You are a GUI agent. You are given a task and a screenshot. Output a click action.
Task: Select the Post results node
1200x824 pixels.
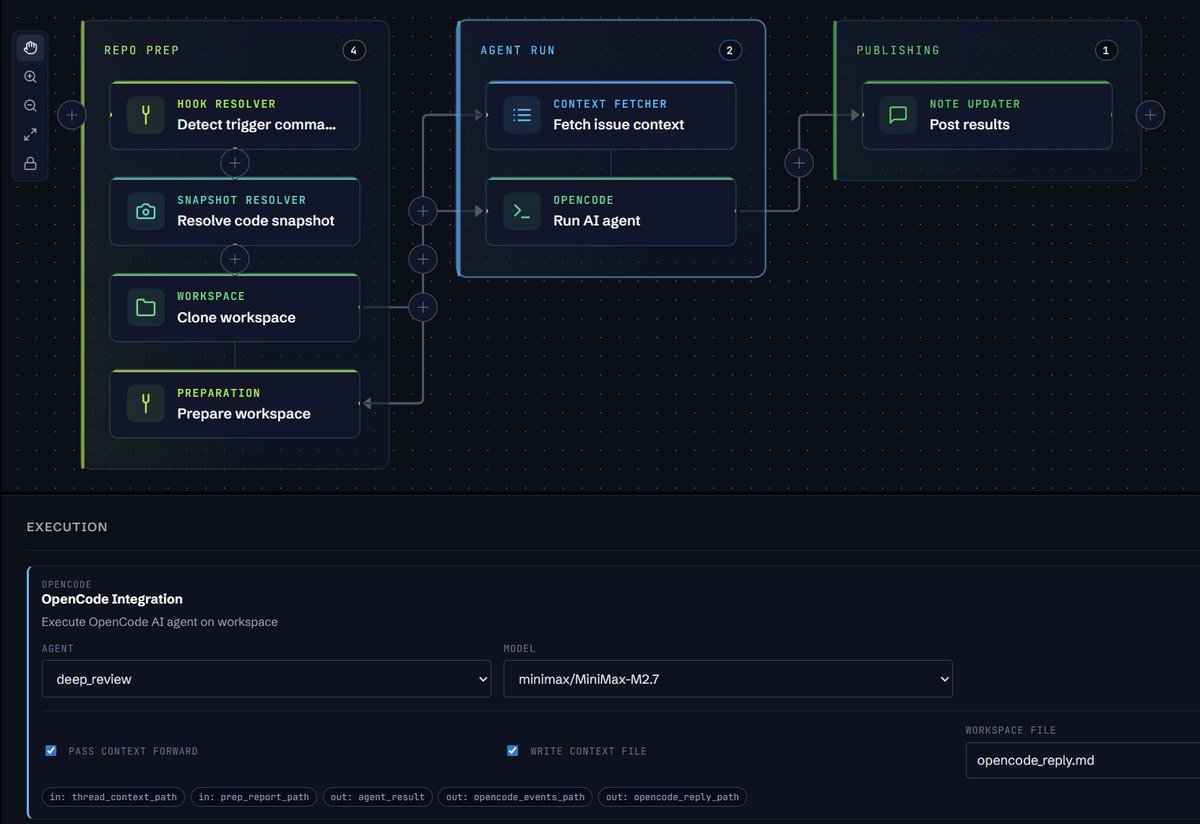pos(986,115)
